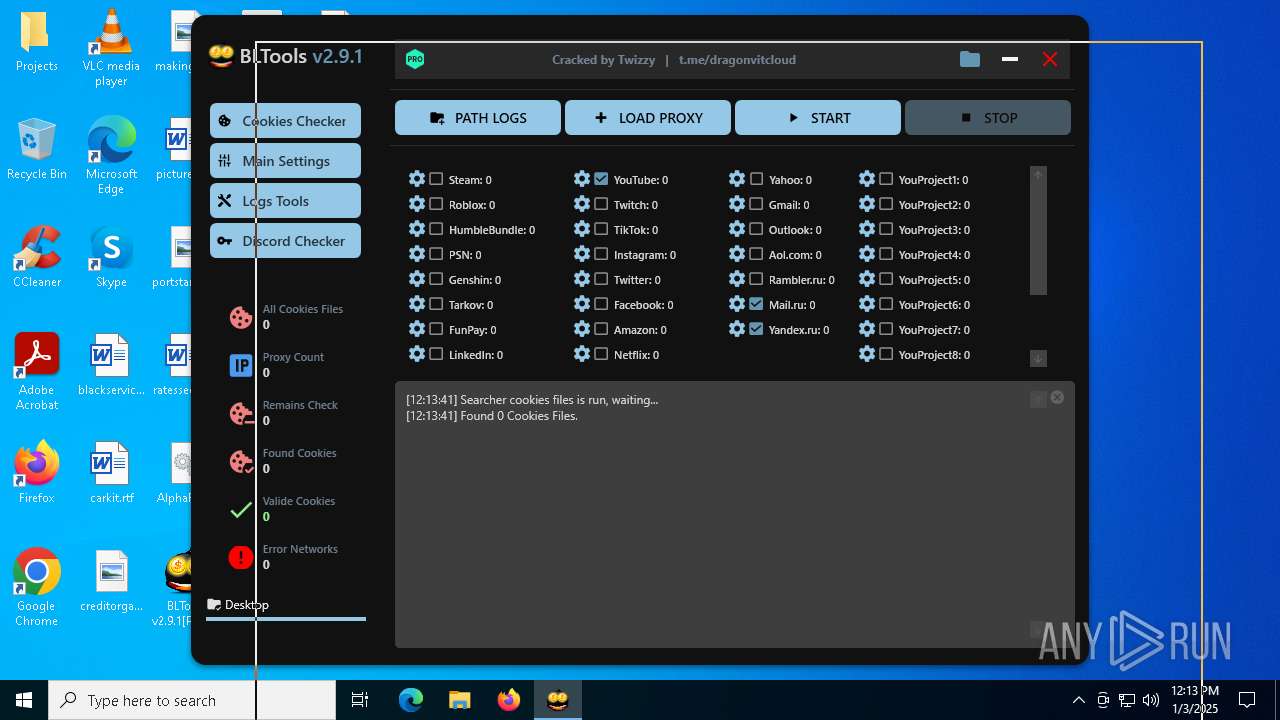Click the PATH LOGS button
This screenshot has height=720, width=1280.
pos(478,117)
